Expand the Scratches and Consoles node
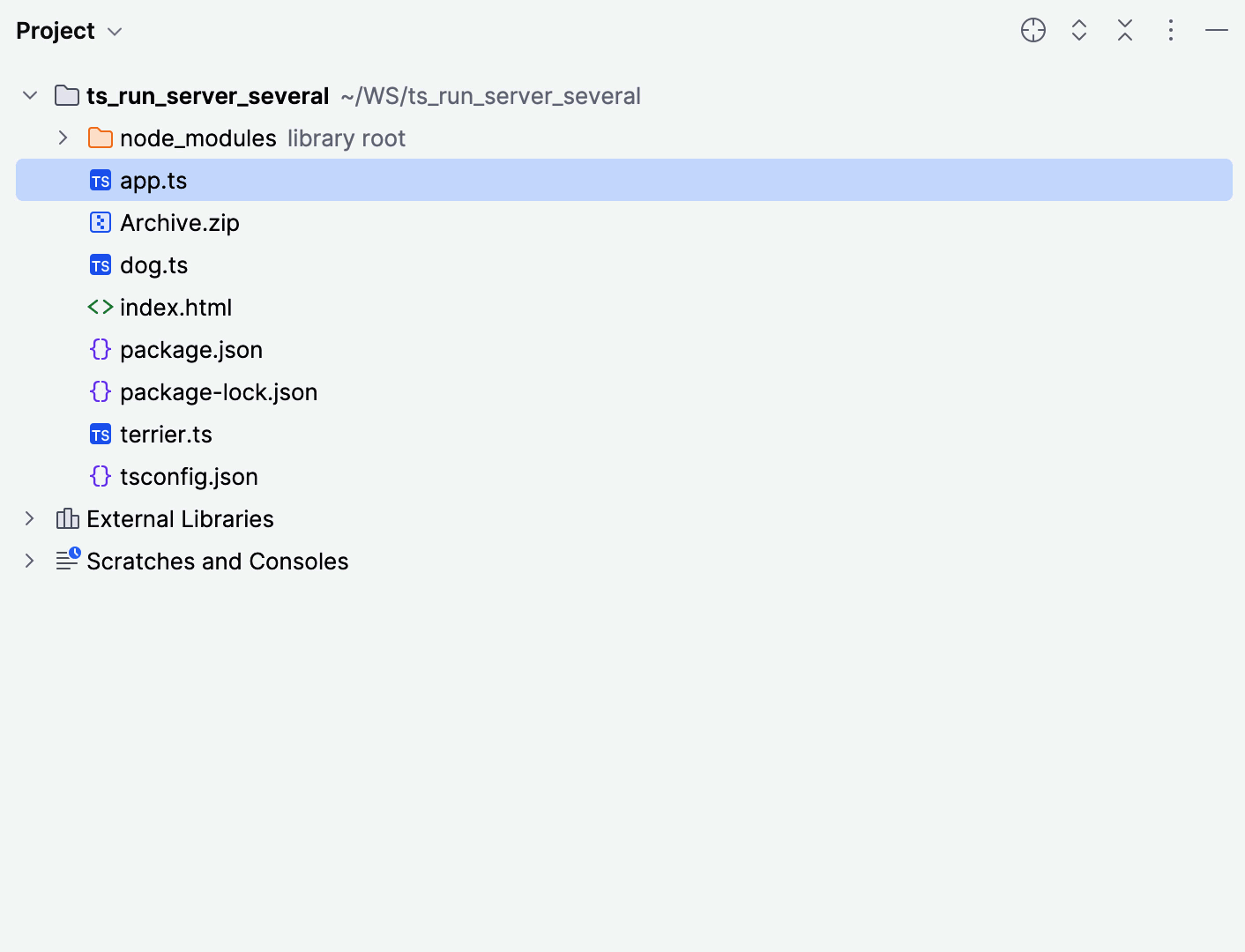Image resolution: width=1245 pixels, height=952 pixels. click(29, 561)
